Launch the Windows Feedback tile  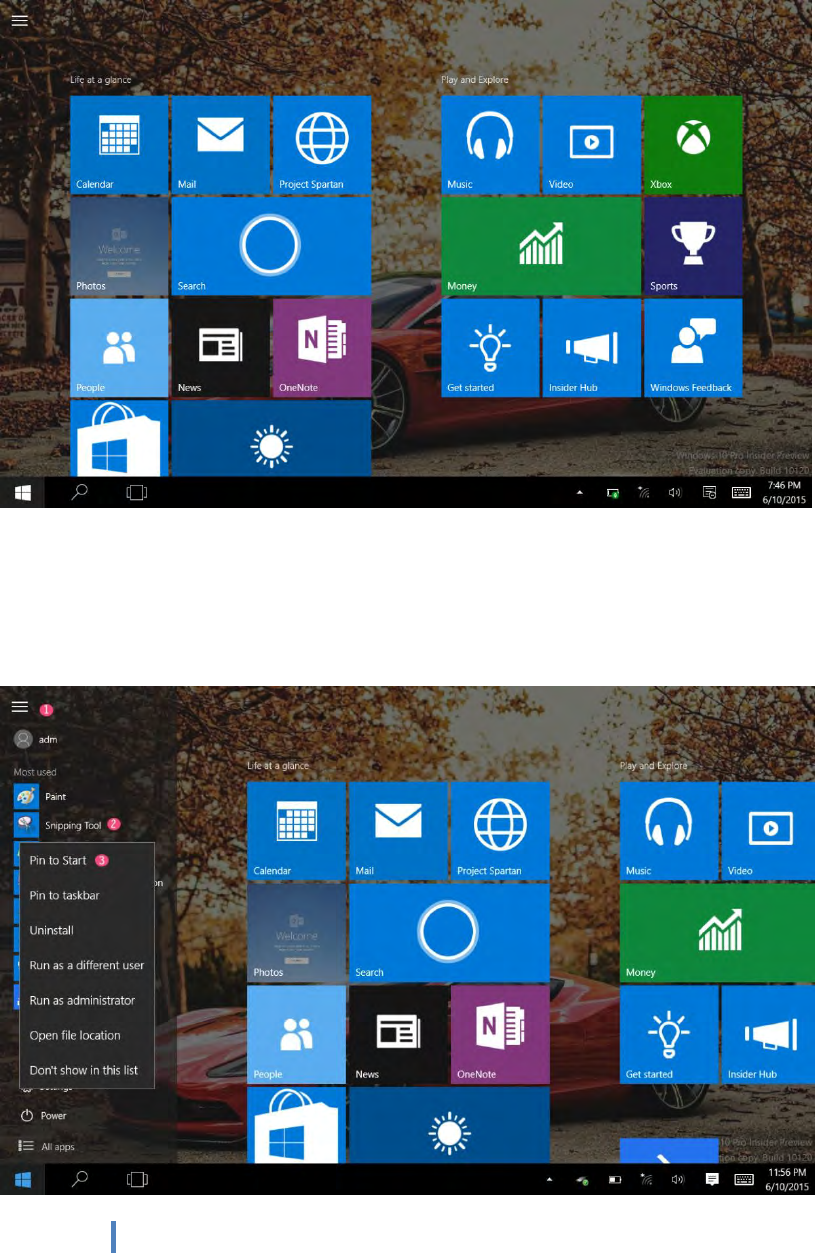[x=693, y=347]
